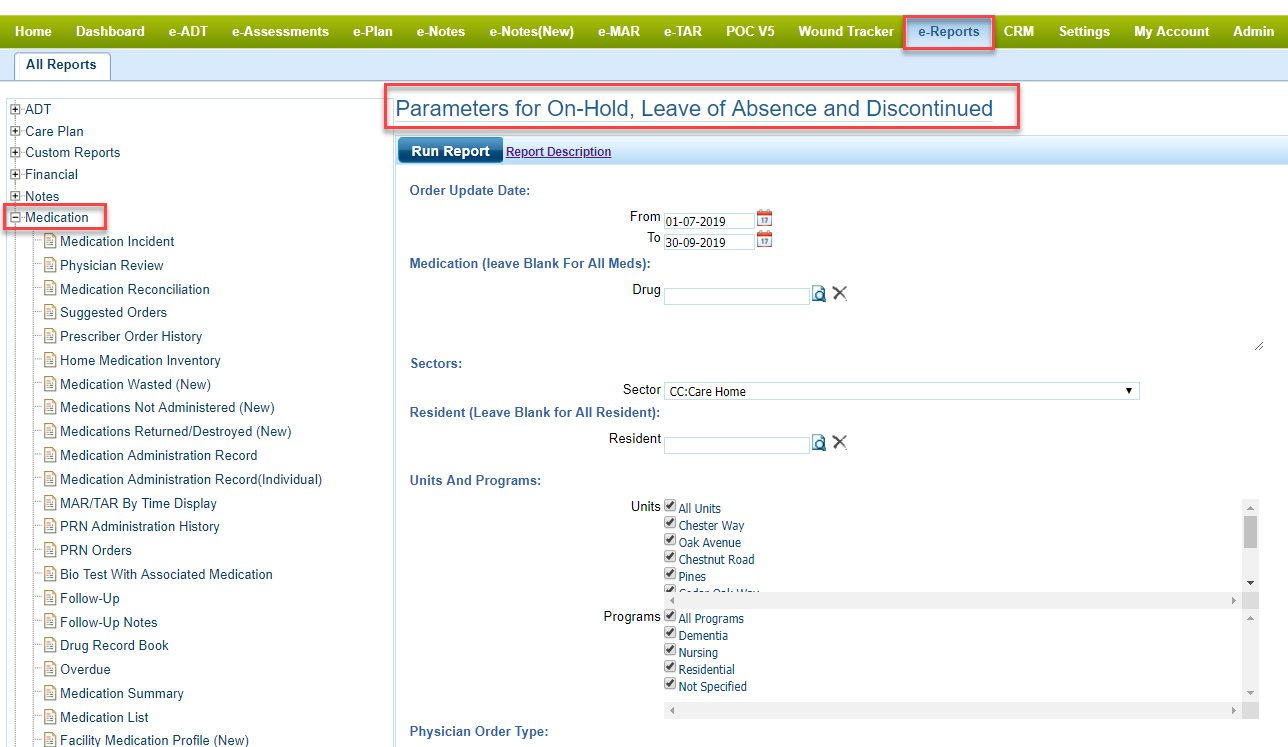Click document icon beside Home Medication Inventory
Screen dimensions: 1288x747
(50, 360)
